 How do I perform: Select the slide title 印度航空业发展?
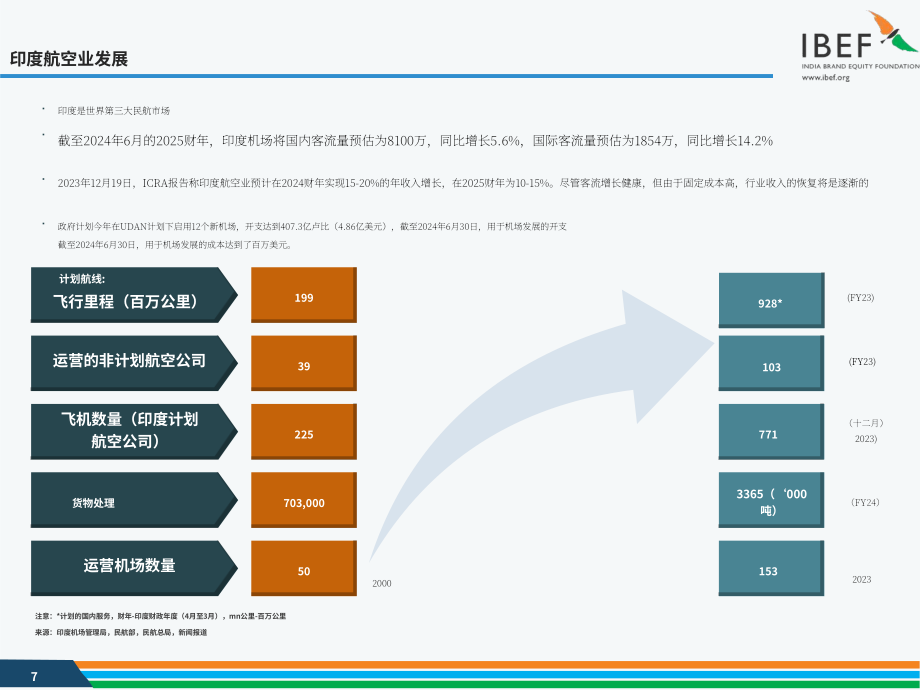[69, 59]
